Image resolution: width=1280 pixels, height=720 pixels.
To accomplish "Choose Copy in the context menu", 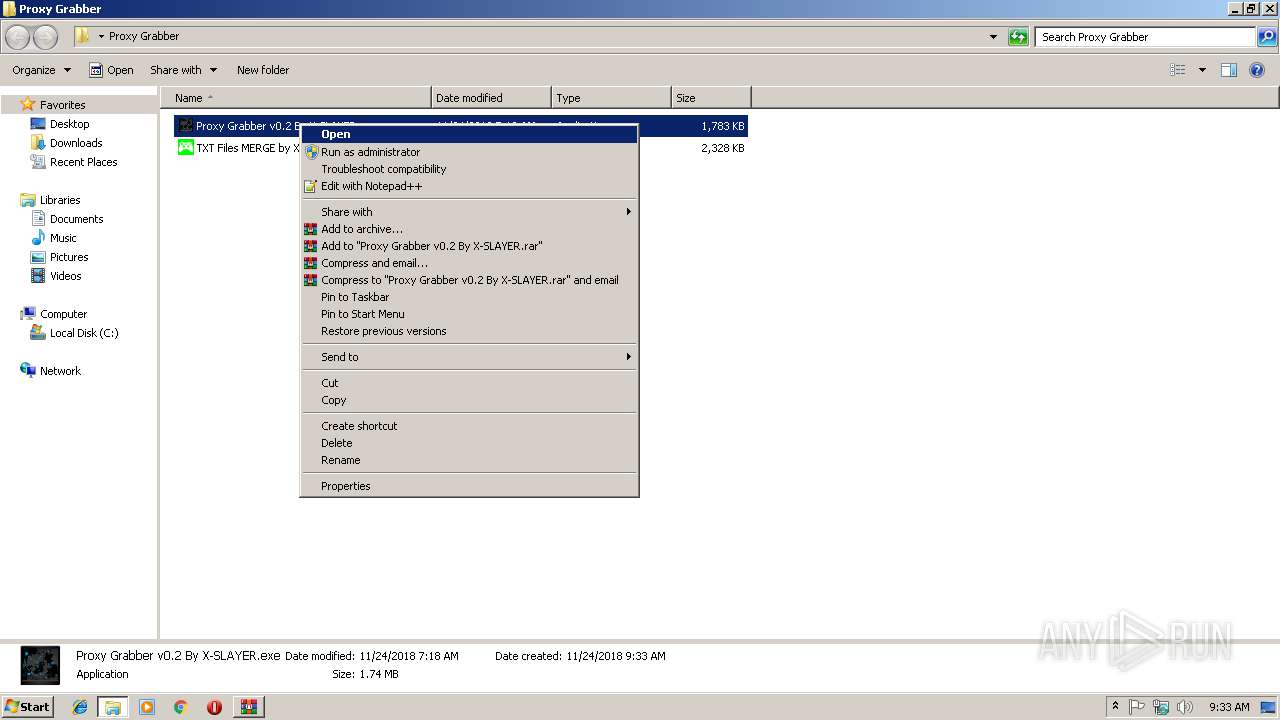I will coord(469,400).
